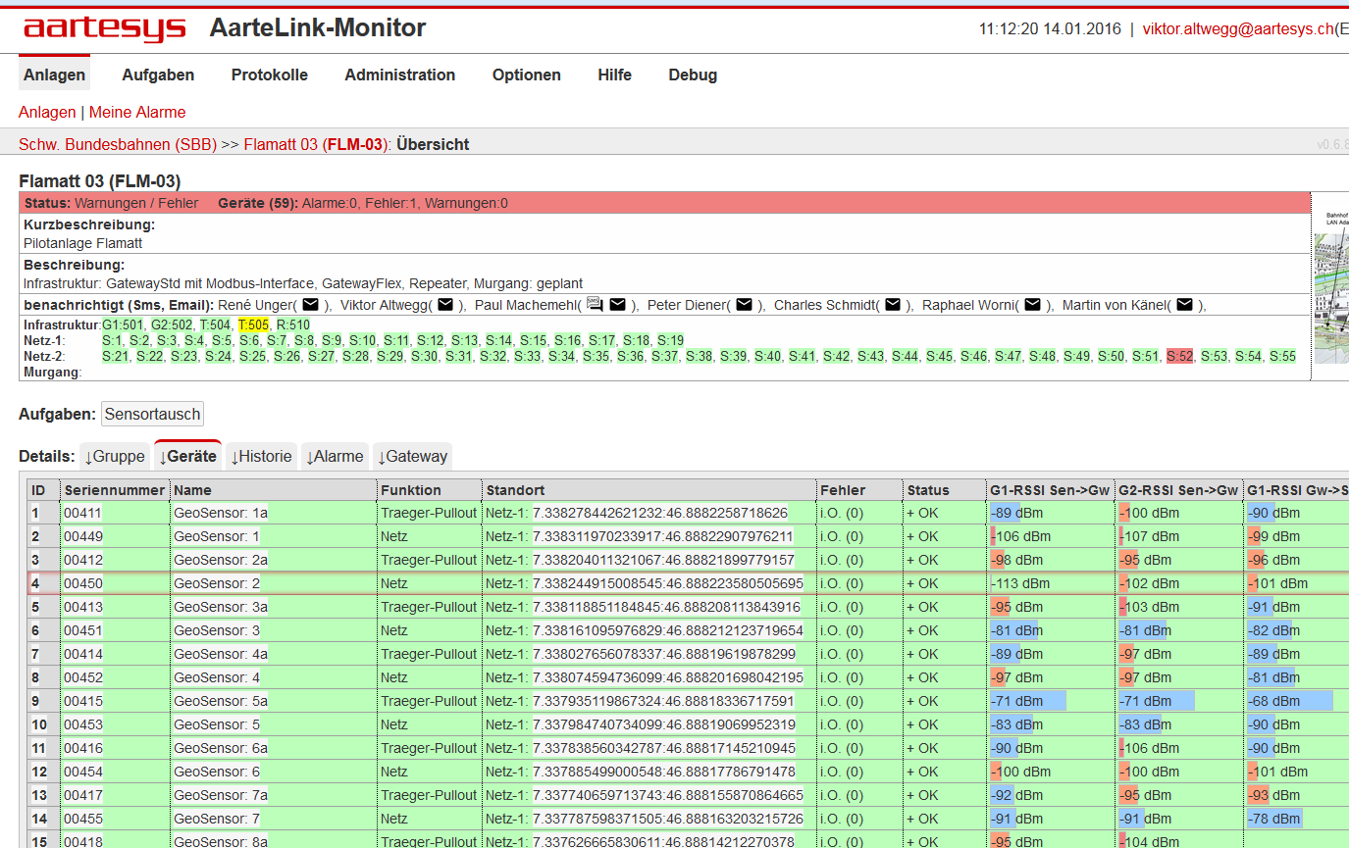
Task: Select the Geräte details tab
Action: pyautogui.click(x=188, y=456)
